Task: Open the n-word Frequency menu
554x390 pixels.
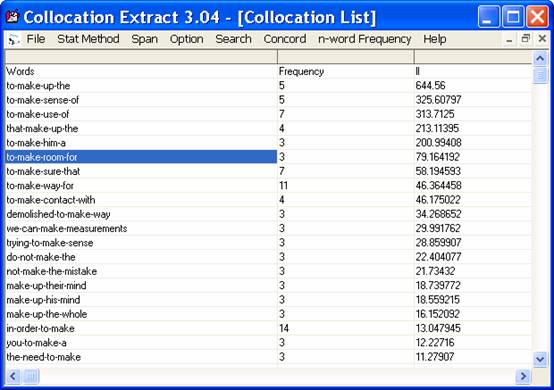Action: coord(365,39)
